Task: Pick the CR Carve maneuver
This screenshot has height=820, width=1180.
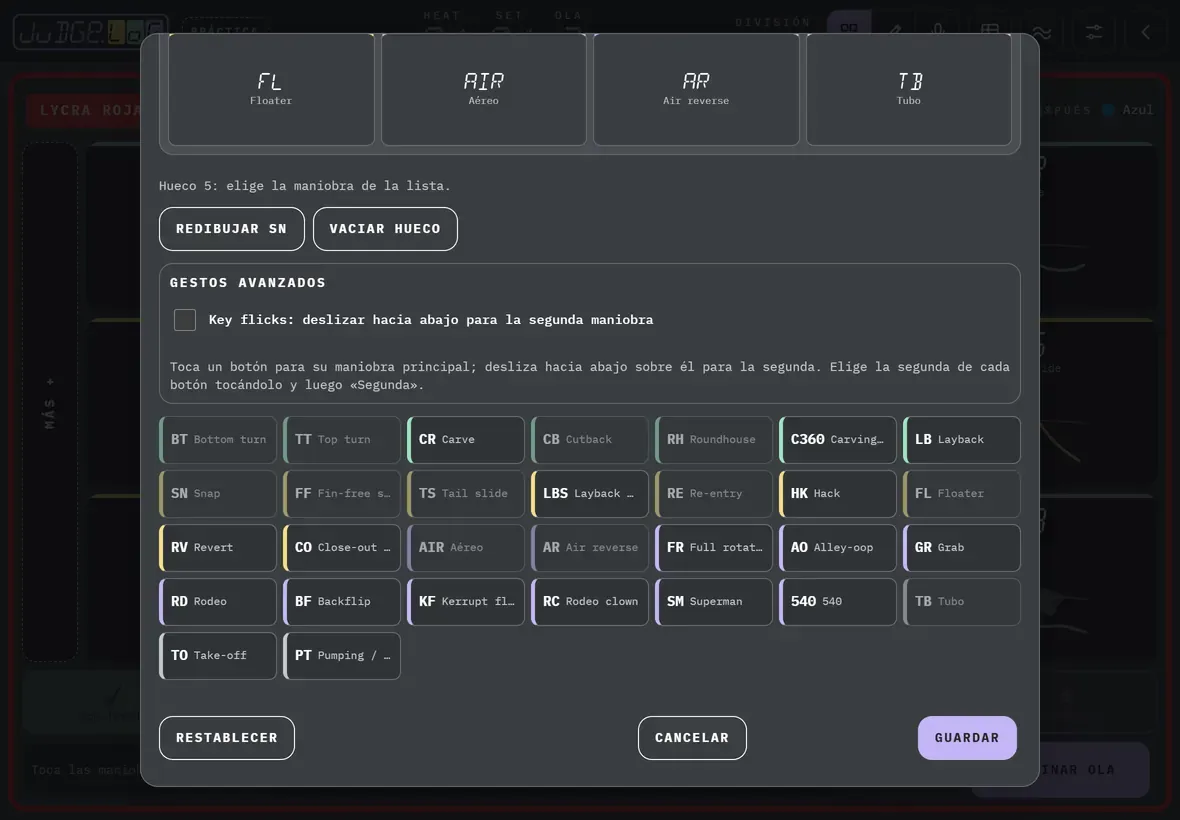Action: click(x=466, y=439)
